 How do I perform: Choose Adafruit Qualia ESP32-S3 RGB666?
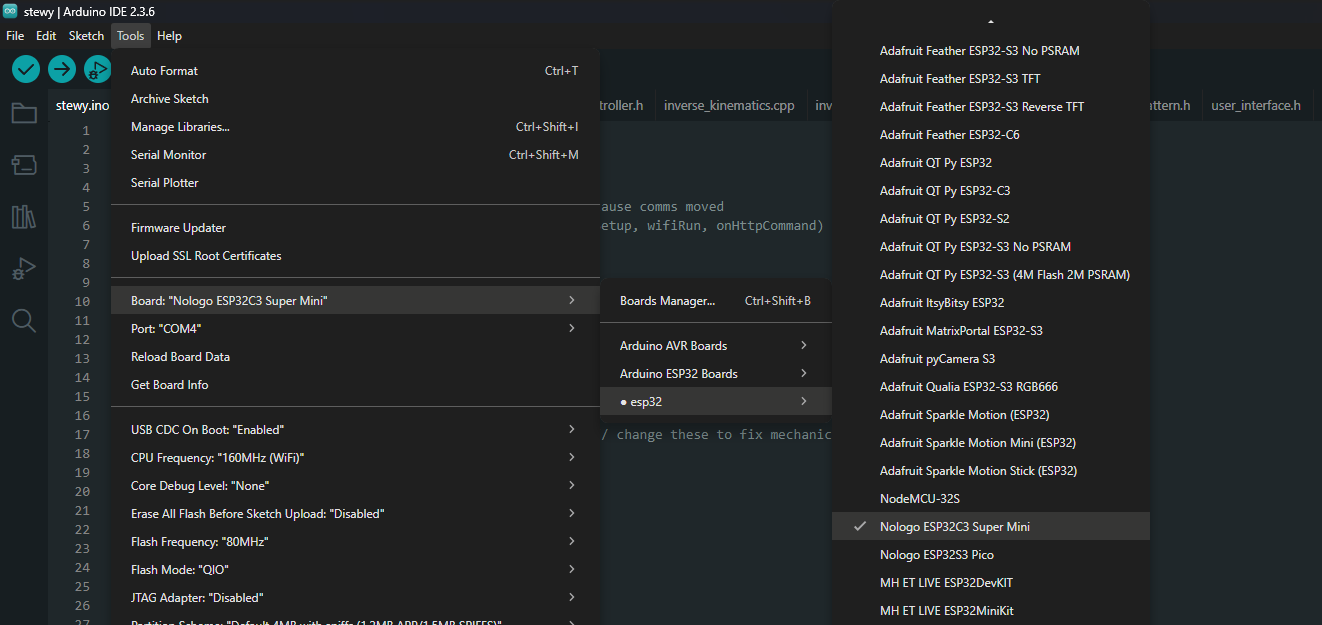click(x=991, y=387)
